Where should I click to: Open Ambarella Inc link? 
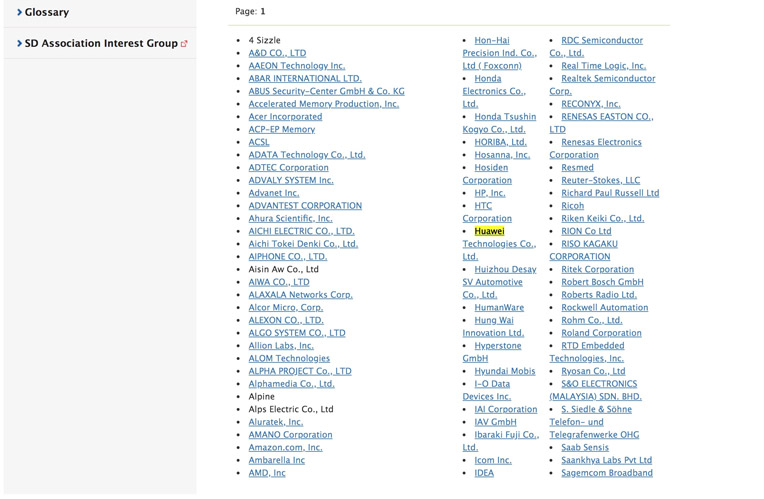coord(277,460)
